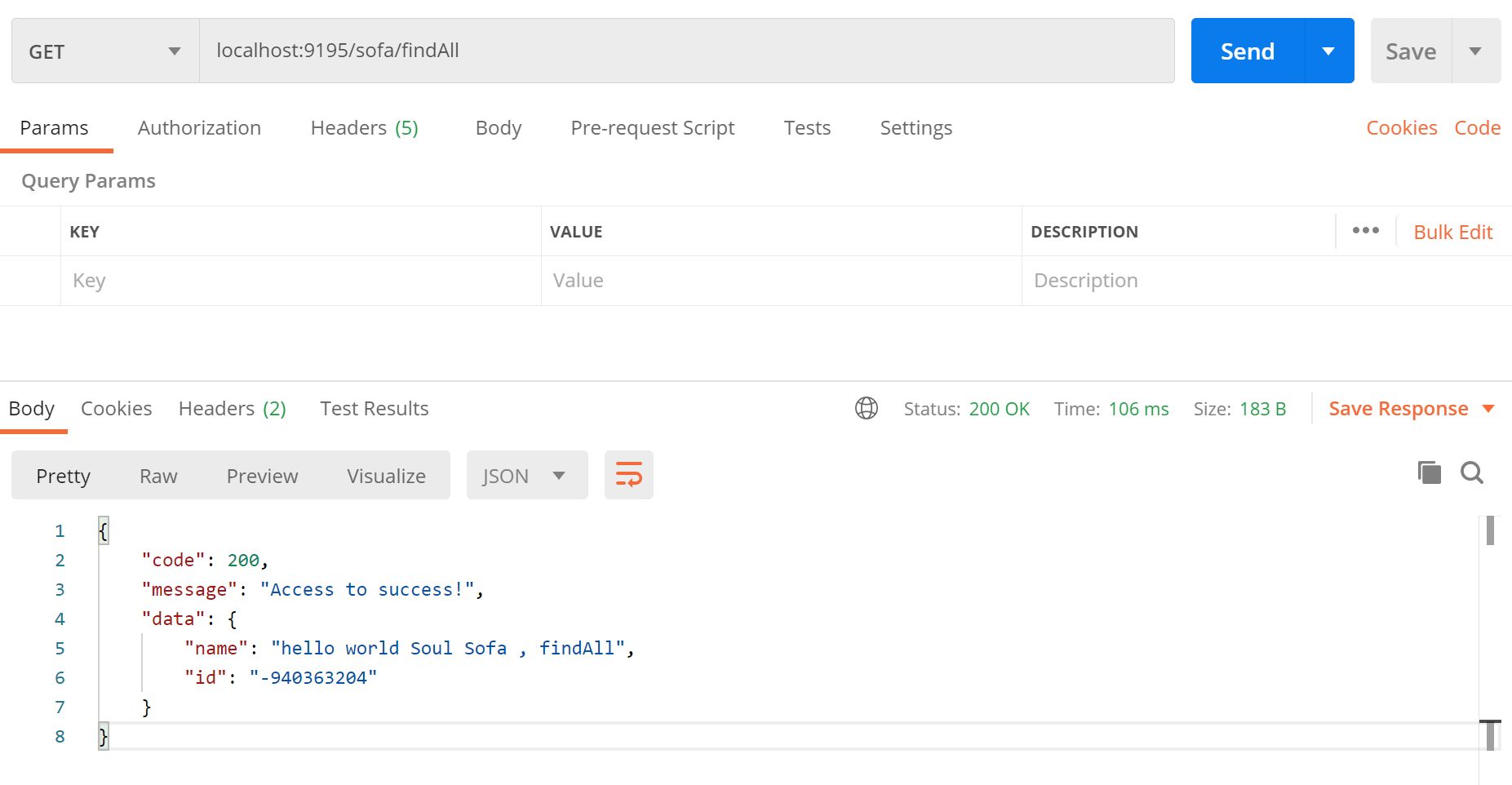The height and width of the screenshot is (785, 1512).
Task: Select the Visualize response view
Action: 386,476
